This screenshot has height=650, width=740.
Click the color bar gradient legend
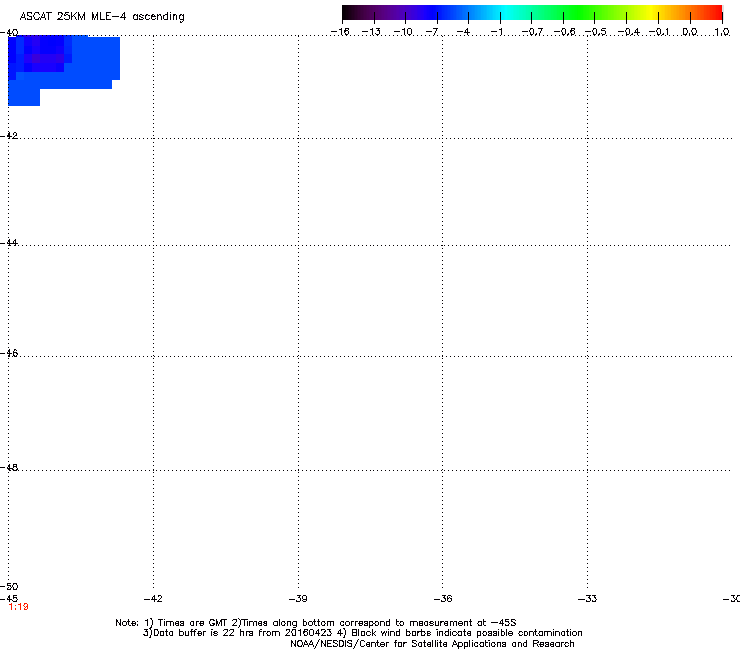click(x=532, y=13)
